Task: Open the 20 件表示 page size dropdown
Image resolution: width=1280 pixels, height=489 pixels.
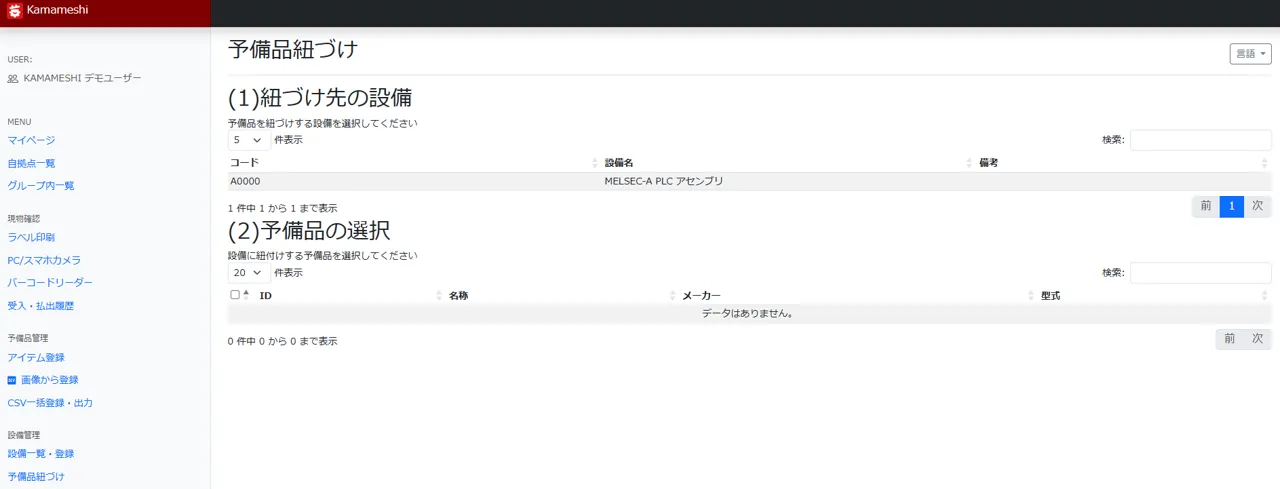Action: pyautogui.click(x=247, y=272)
